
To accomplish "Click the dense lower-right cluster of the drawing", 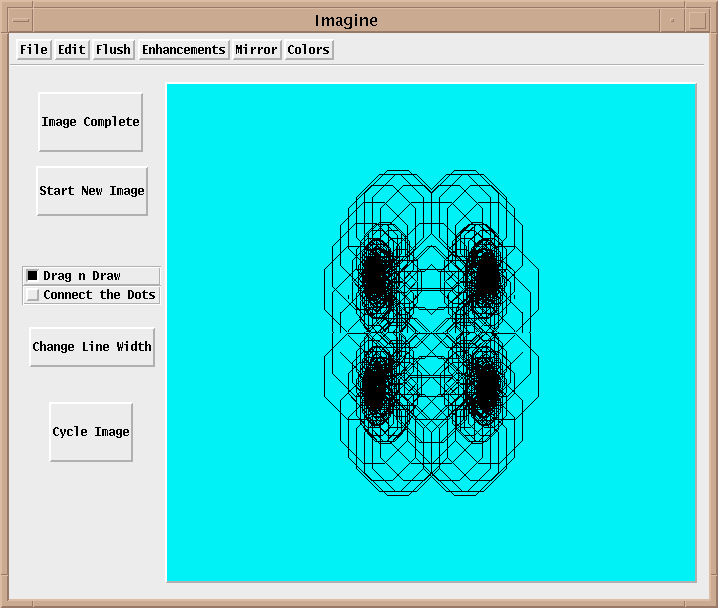I will (487, 388).
